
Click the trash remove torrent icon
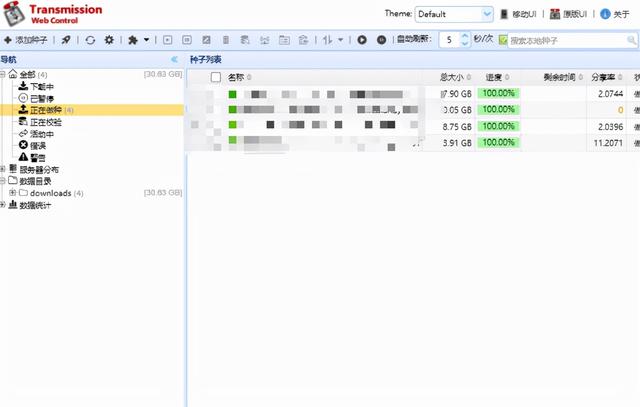[226, 40]
